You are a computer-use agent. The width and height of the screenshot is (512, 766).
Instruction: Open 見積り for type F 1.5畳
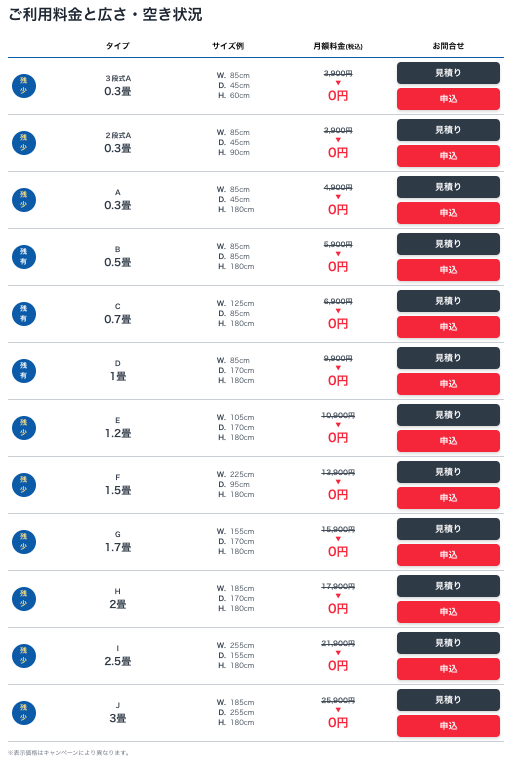[448, 472]
